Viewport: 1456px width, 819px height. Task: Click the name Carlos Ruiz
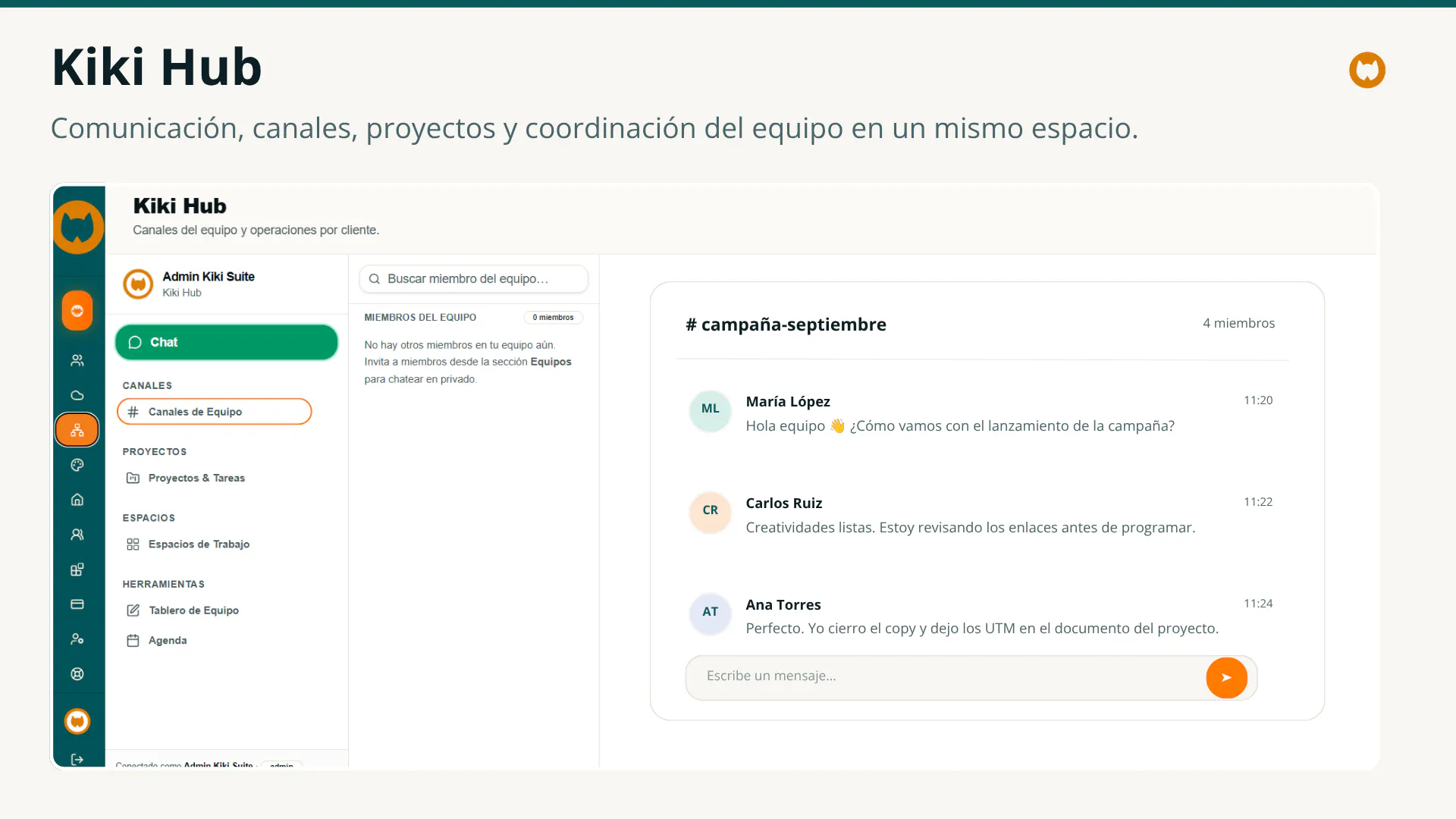pyautogui.click(x=784, y=504)
